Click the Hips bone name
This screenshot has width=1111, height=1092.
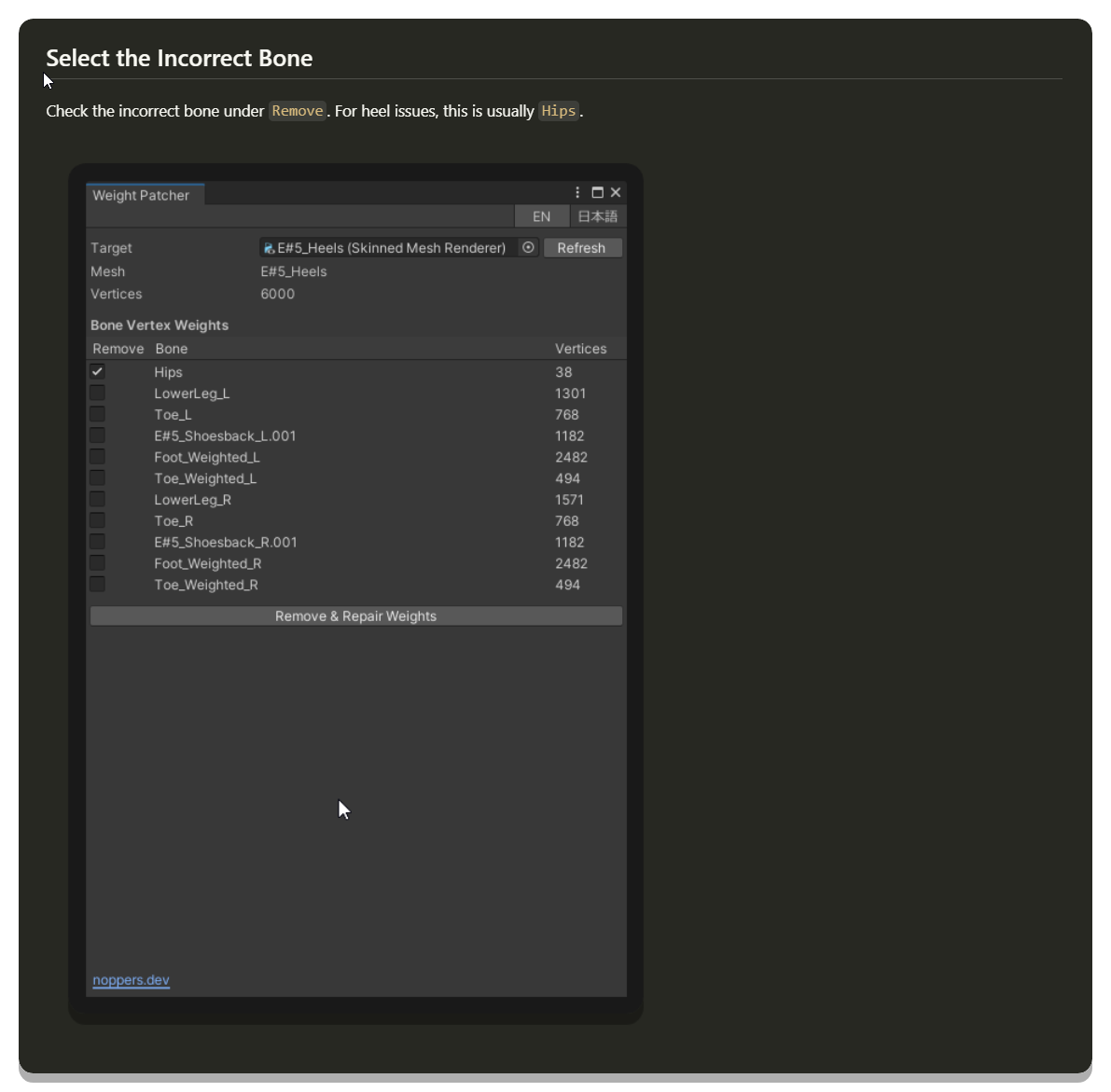click(x=169, y=372)
